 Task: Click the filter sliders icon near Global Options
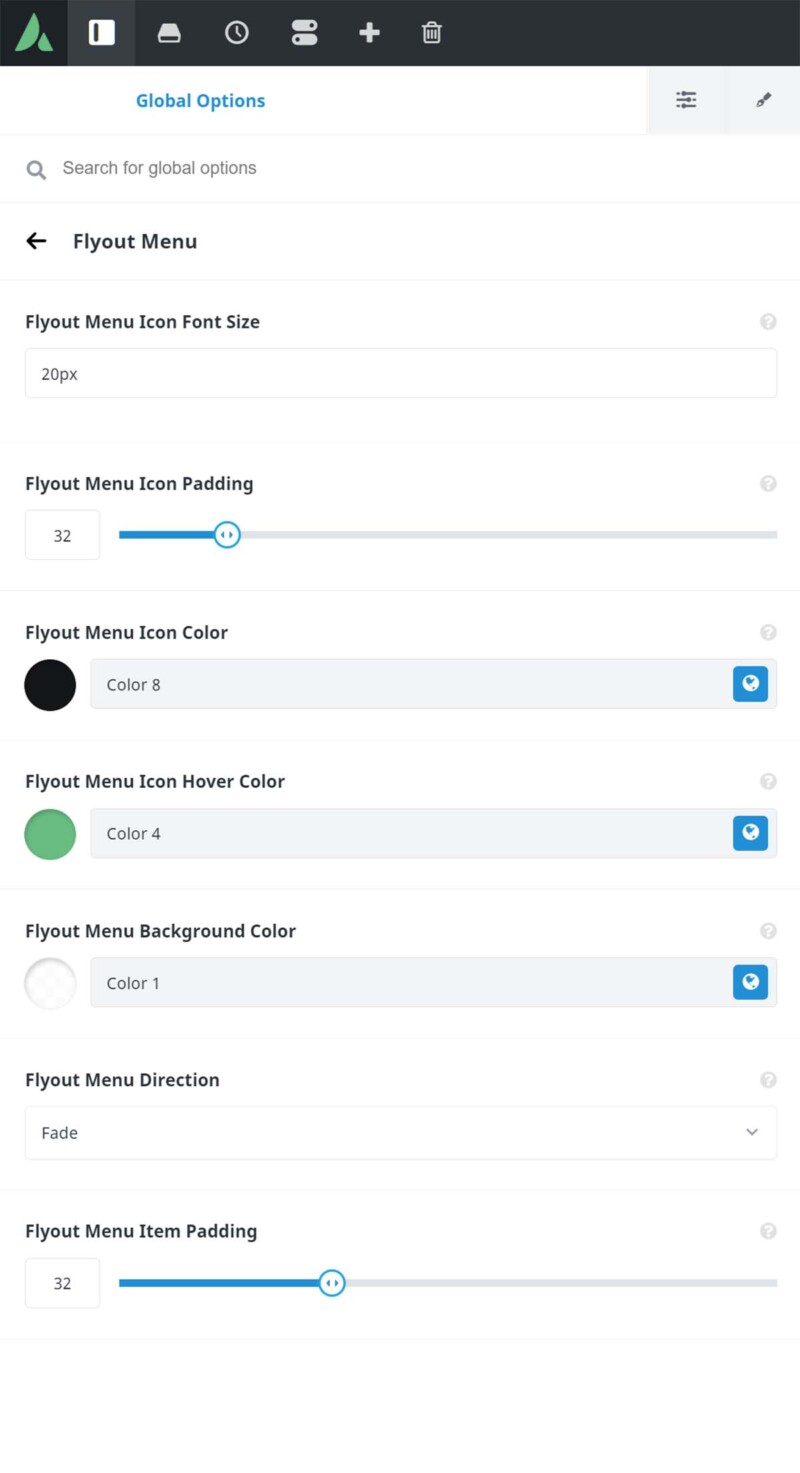(x=686, y=99)
